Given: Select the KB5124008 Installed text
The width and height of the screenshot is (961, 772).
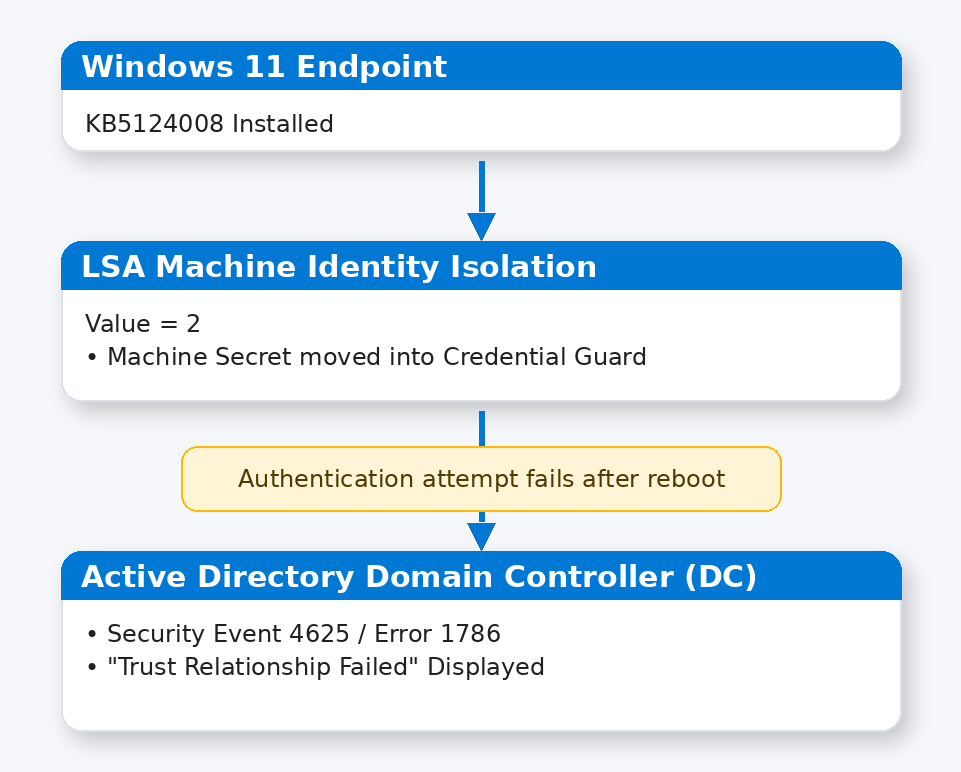Looking at the screenshot, I should pos(209,124).
